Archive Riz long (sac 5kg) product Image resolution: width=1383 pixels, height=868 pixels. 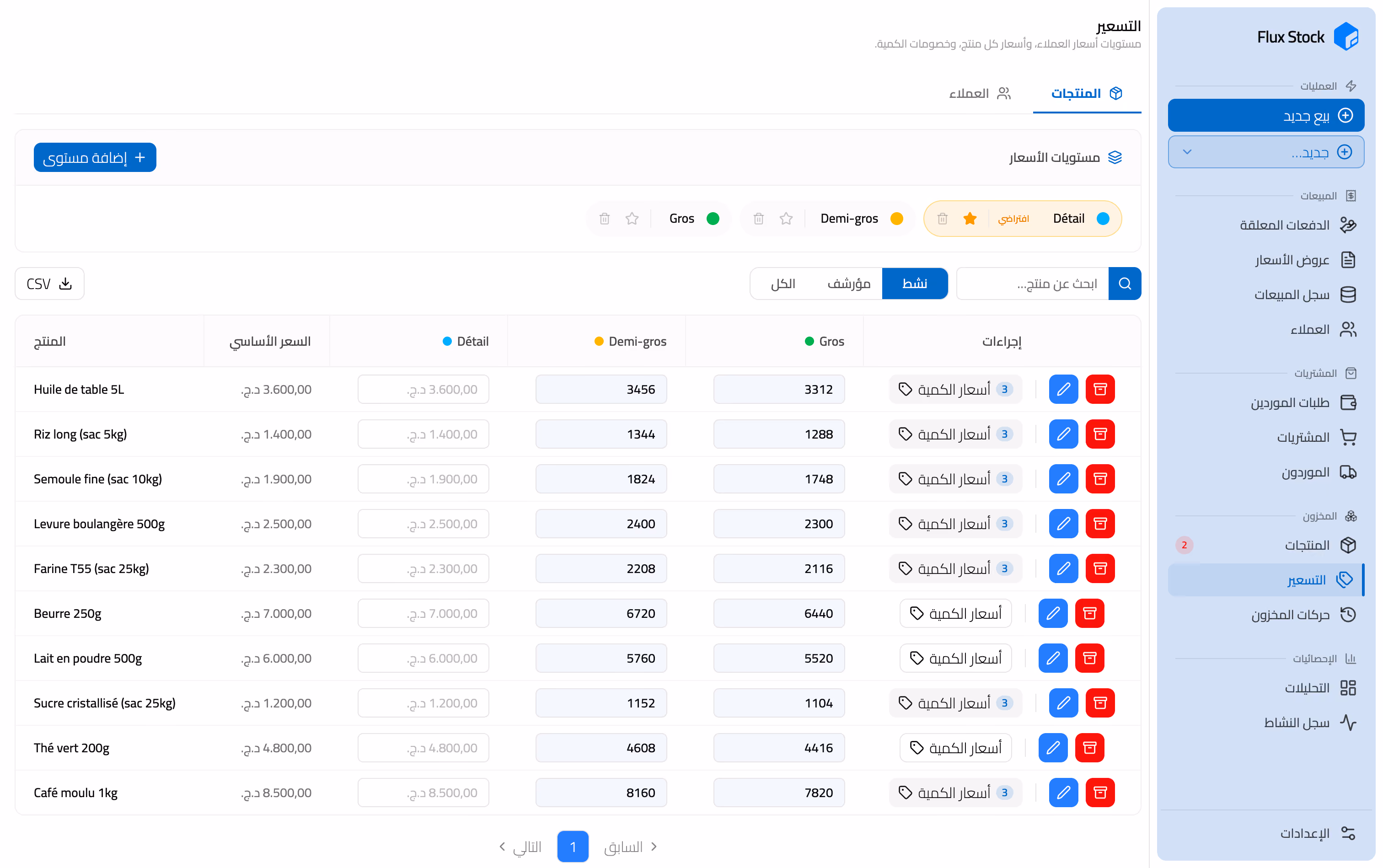click(x=1100, y=434)
